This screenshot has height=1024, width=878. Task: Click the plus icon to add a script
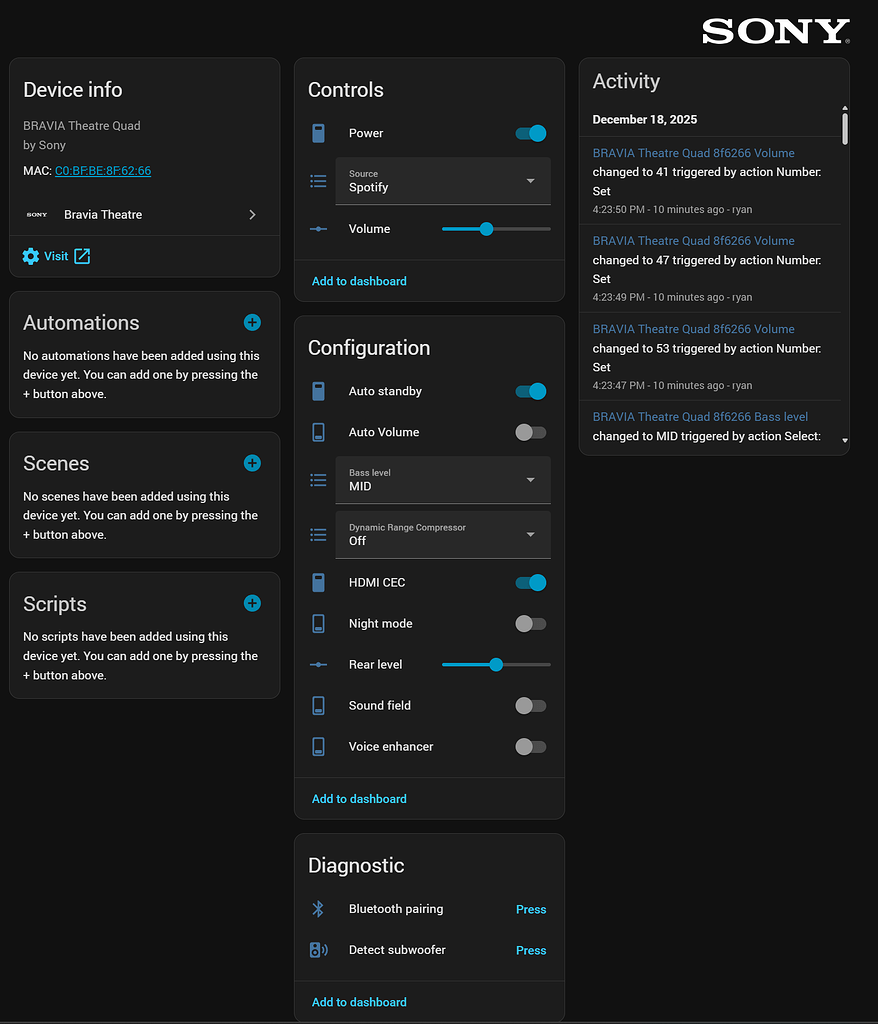tap(252, 603)
